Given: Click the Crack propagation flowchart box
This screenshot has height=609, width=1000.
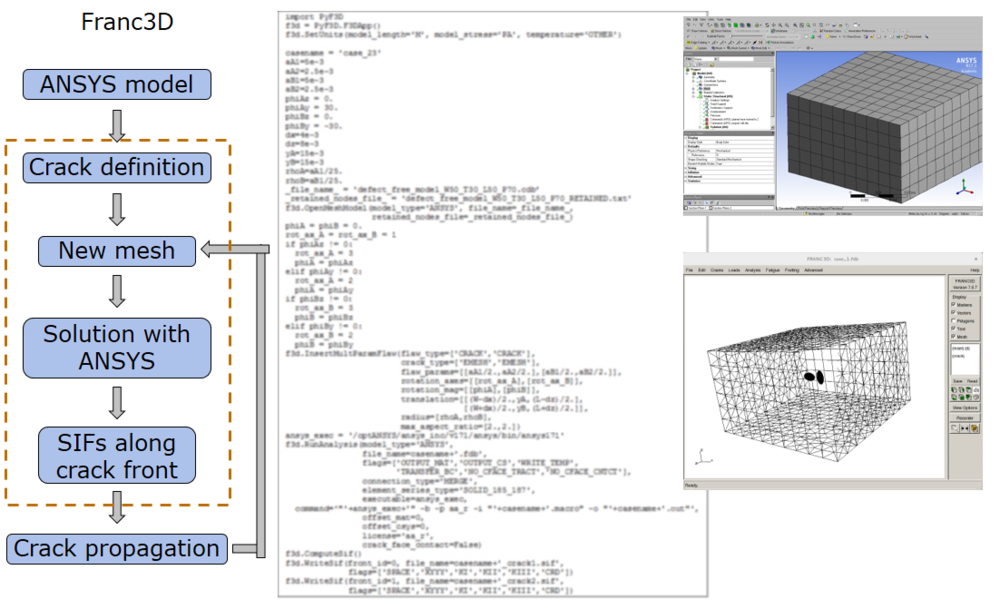Looking at the screenshot, I should point(117,549).
